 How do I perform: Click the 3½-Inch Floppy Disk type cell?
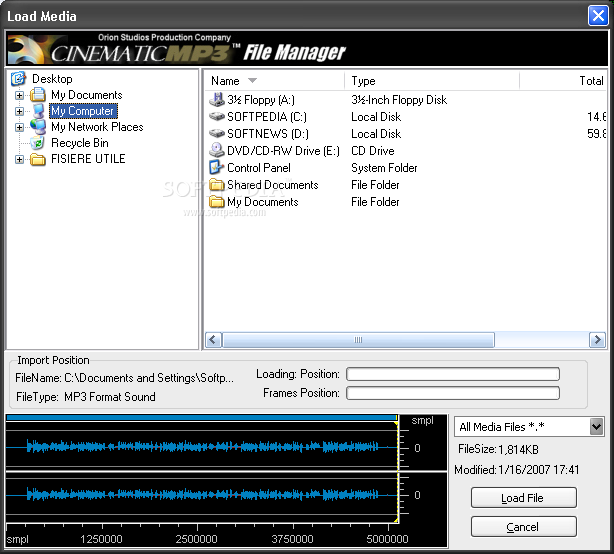399,100
